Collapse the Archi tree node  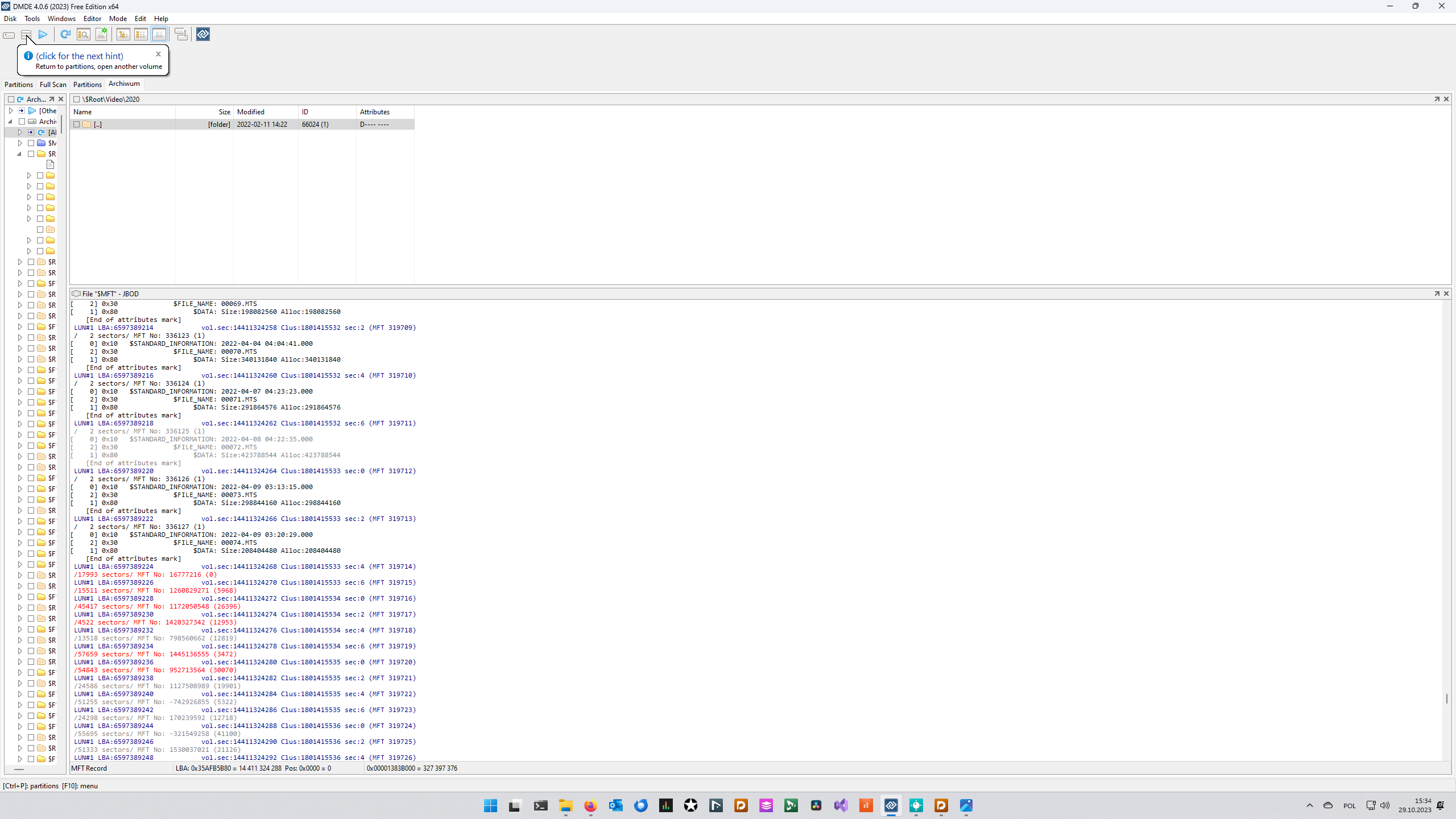[11, 121]
